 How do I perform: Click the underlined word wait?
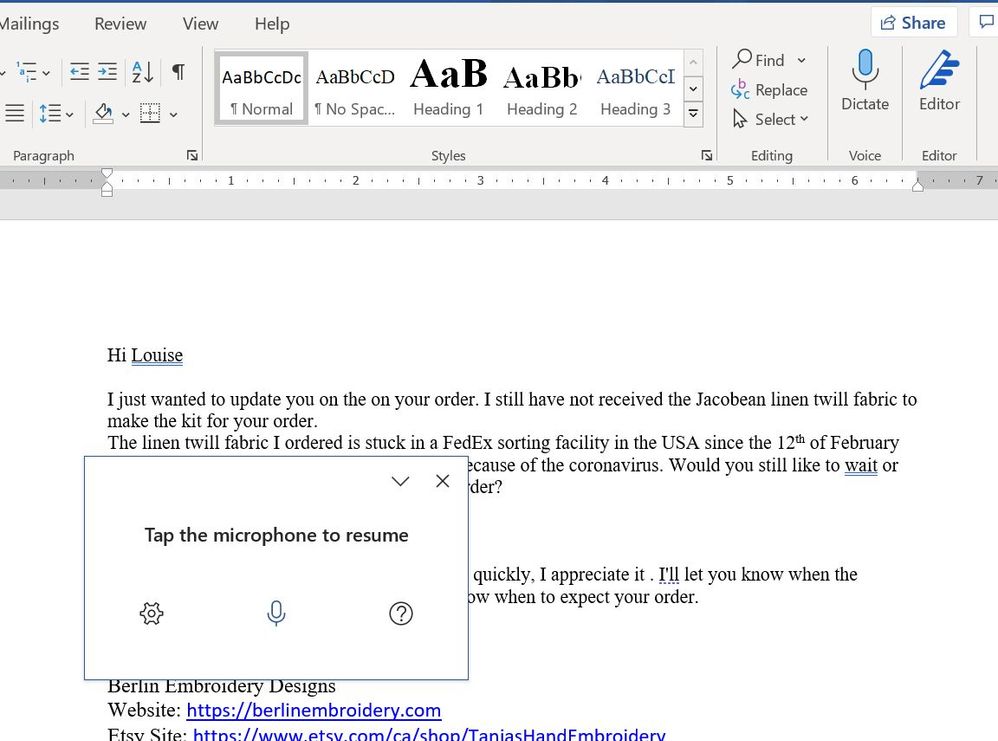pos(861,465)
